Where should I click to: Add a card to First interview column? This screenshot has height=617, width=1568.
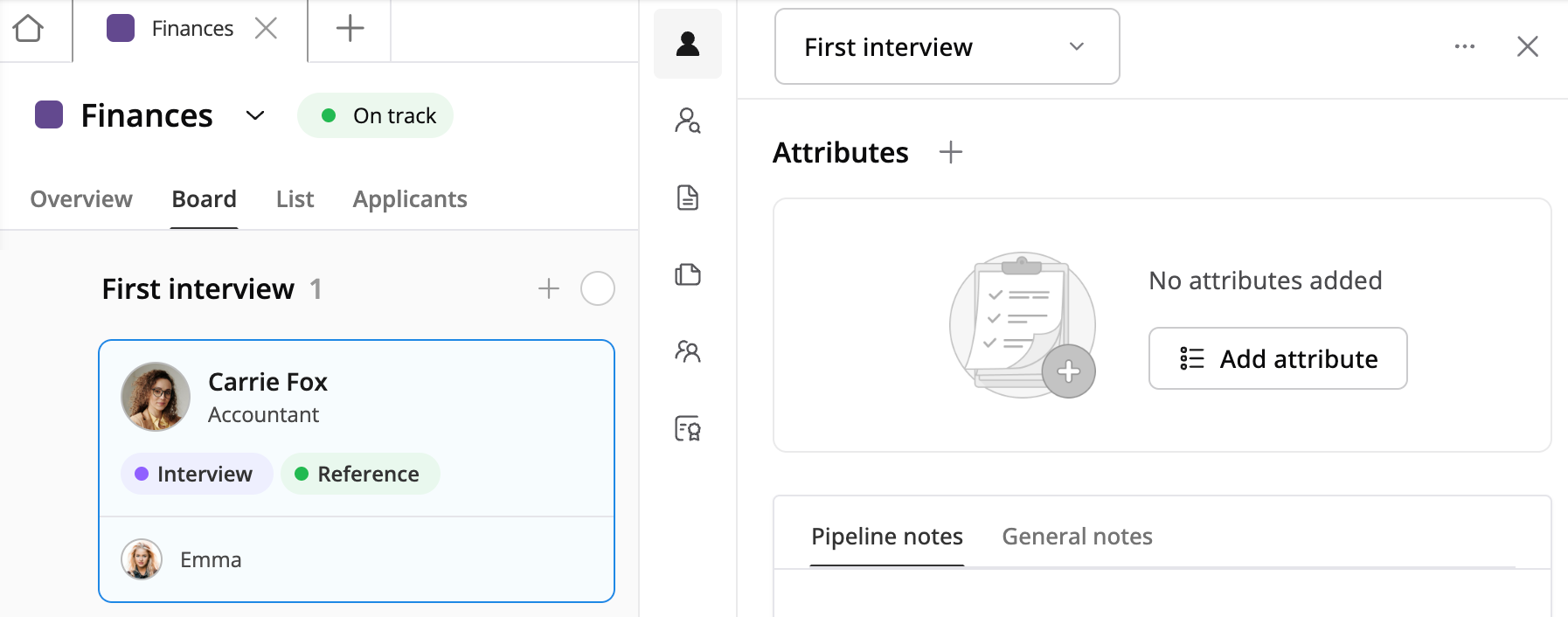point(548,288)
